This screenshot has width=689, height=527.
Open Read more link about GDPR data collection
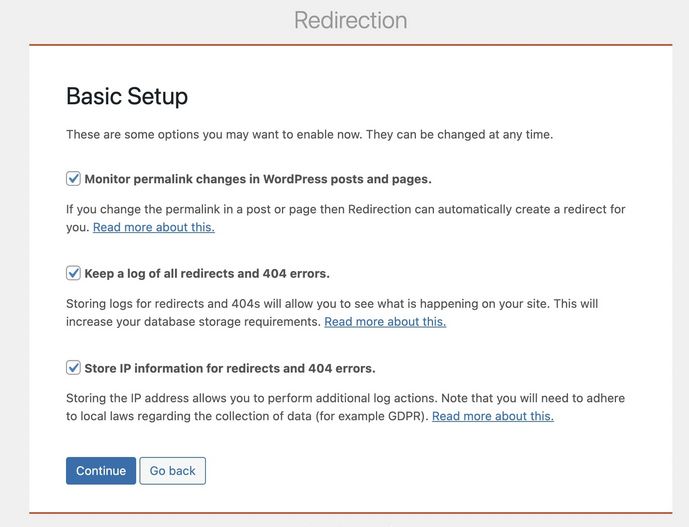493,416
